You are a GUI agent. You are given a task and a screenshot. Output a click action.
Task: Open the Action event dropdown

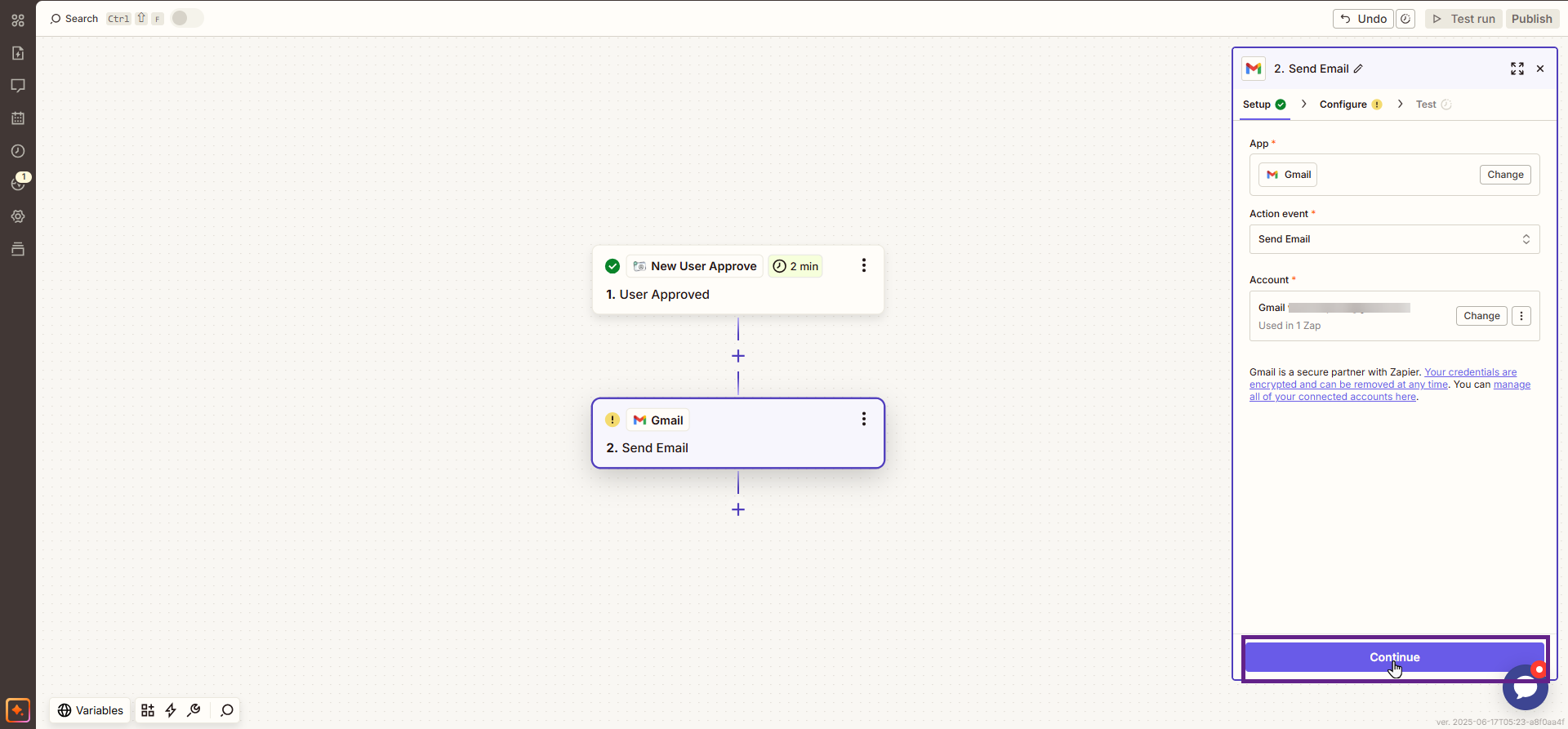pyautogui.click(x=1394, y=239)
